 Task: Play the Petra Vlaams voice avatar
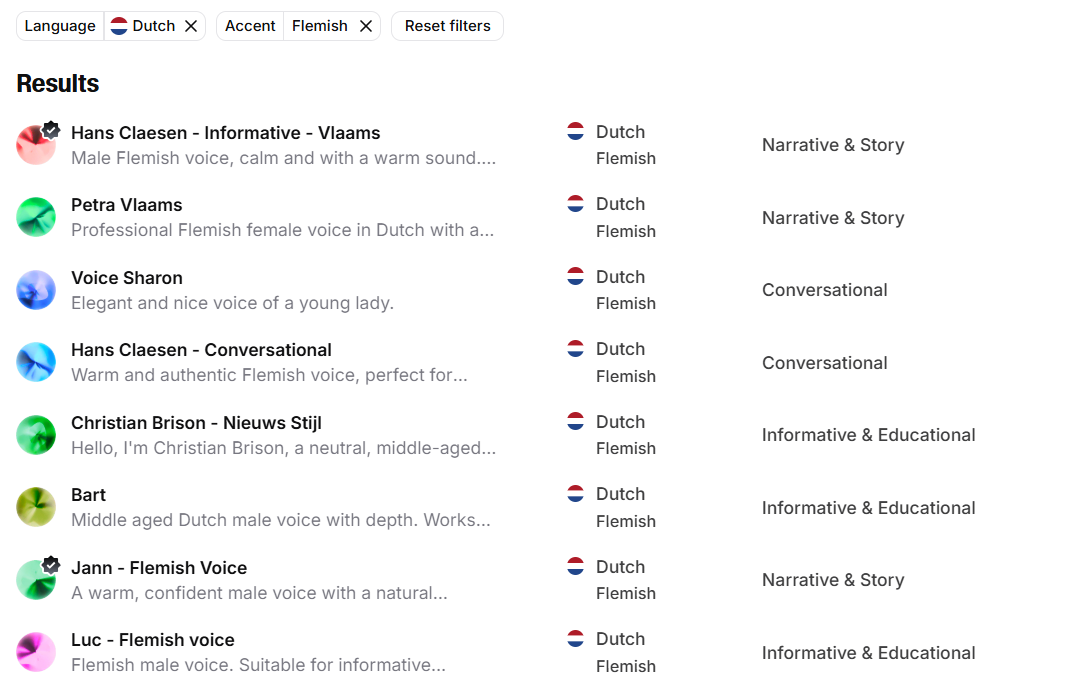pyautogui.click(x=36, y=217)
